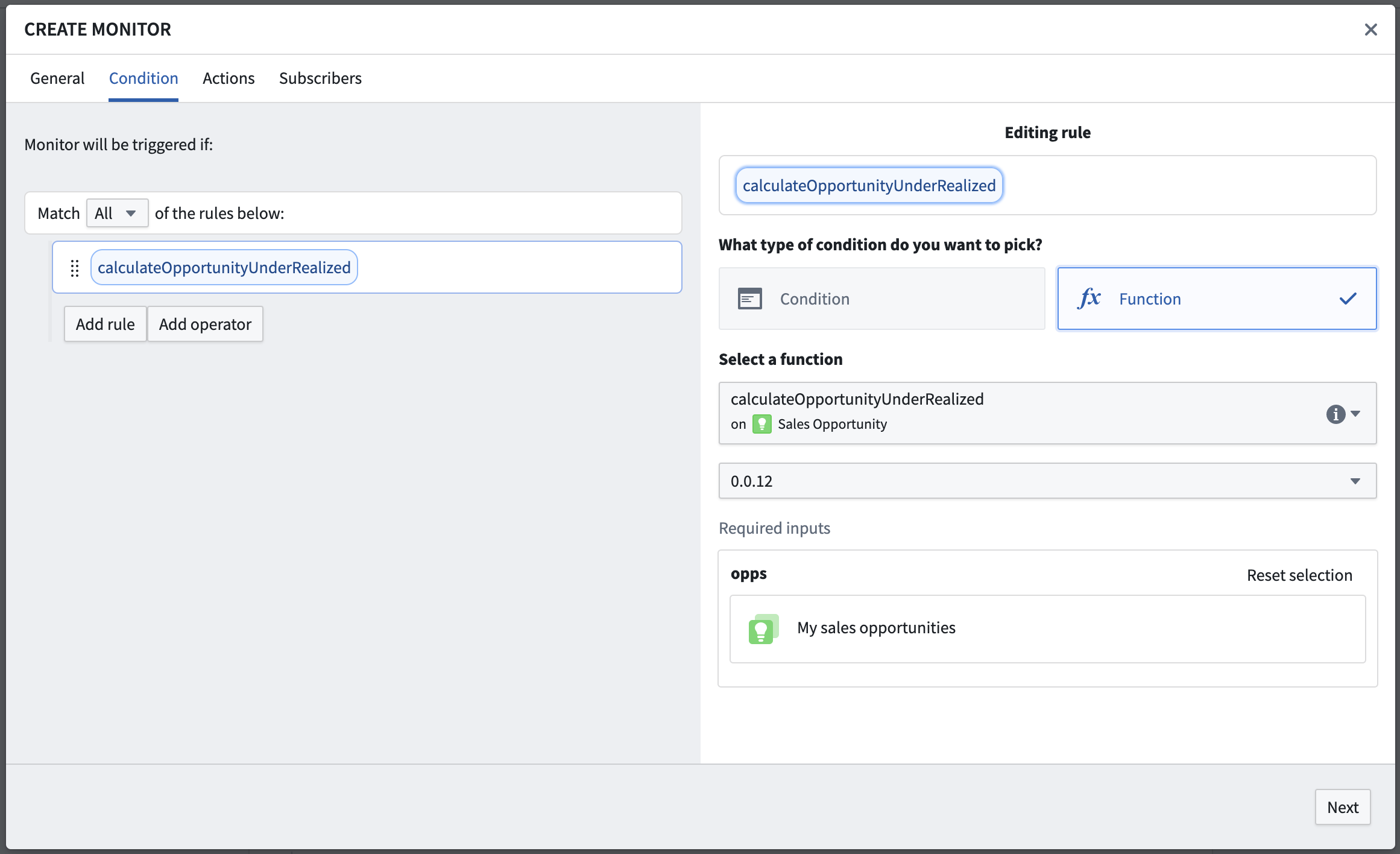The width and height of the screenshot is (1400, 854).
Task: Click the 'Editing rule' heading
Action: (x=1047, y=132)
